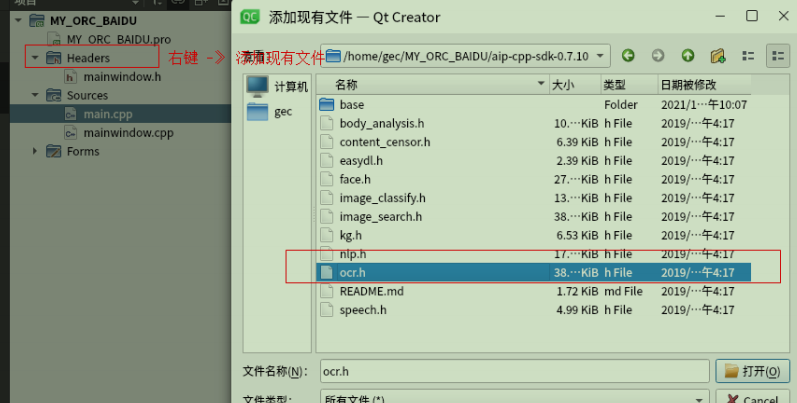797x403 pixels.
Task: Expand the Forms tree node
Action: (x=35, y=151)
